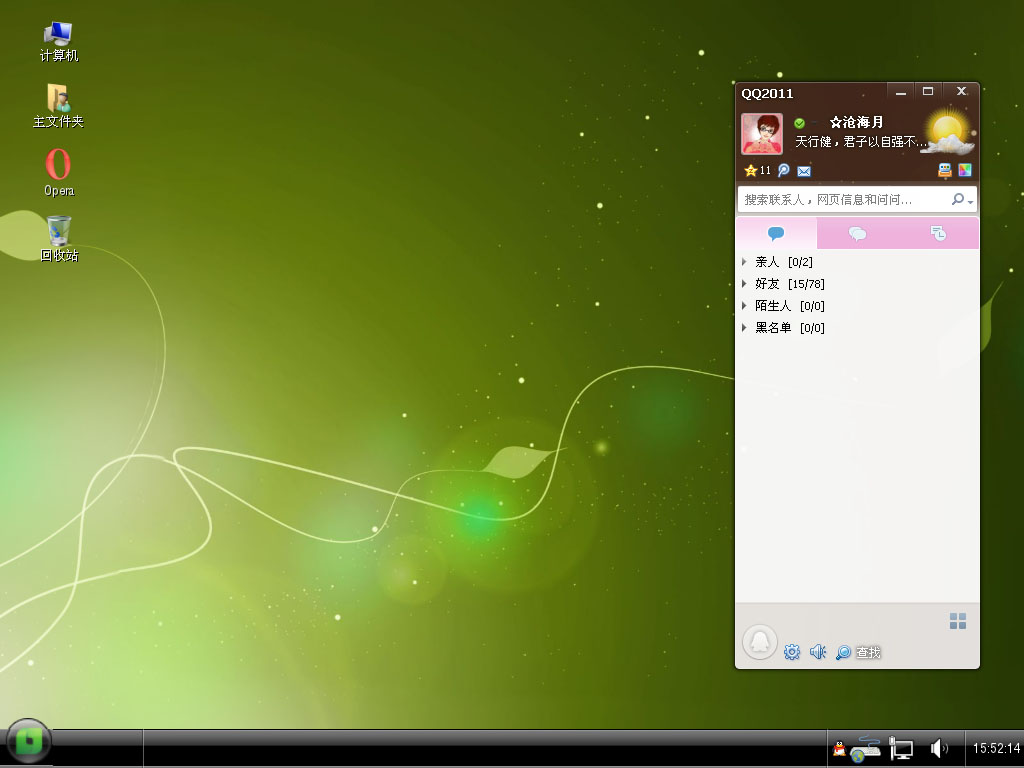
Task: Click the QQ penguin tray icon
Action: 839,748
